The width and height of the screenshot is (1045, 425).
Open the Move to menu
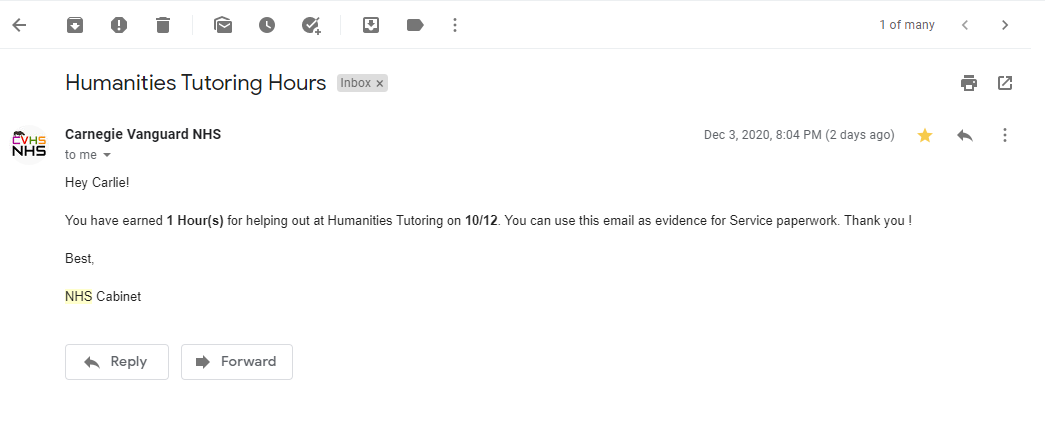coord(370,25)
